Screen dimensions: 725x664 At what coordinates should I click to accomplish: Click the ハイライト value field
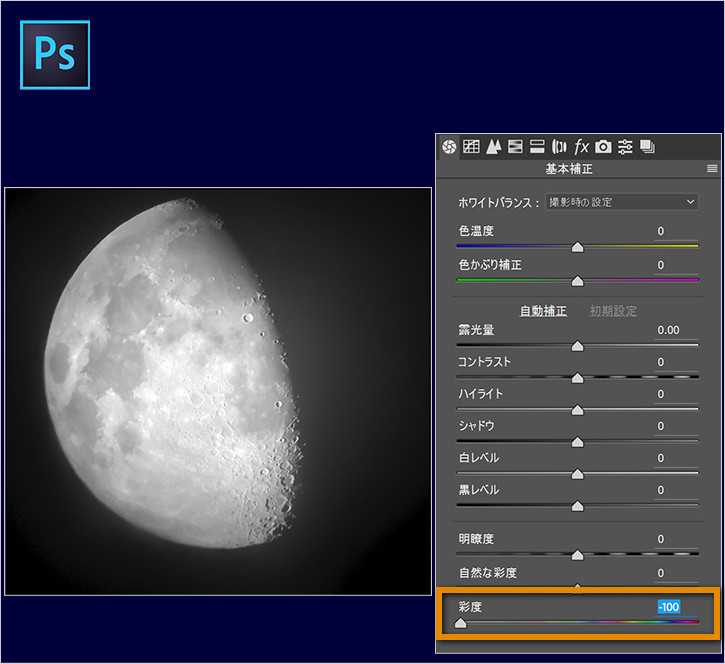pyautogui.click(x=676, y=394)
